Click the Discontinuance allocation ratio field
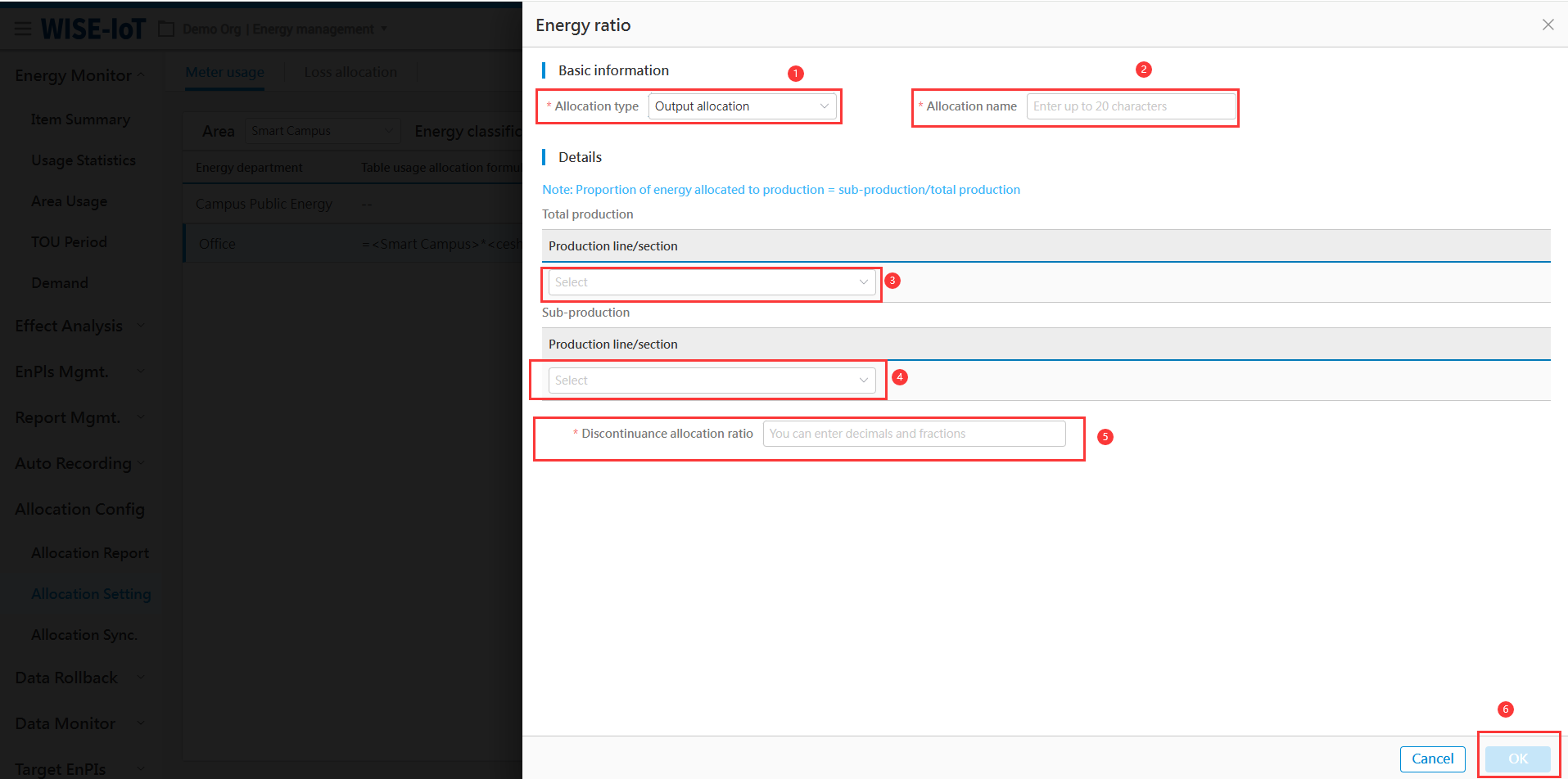This screenshot has width=1568, height=779. (913, 434)
